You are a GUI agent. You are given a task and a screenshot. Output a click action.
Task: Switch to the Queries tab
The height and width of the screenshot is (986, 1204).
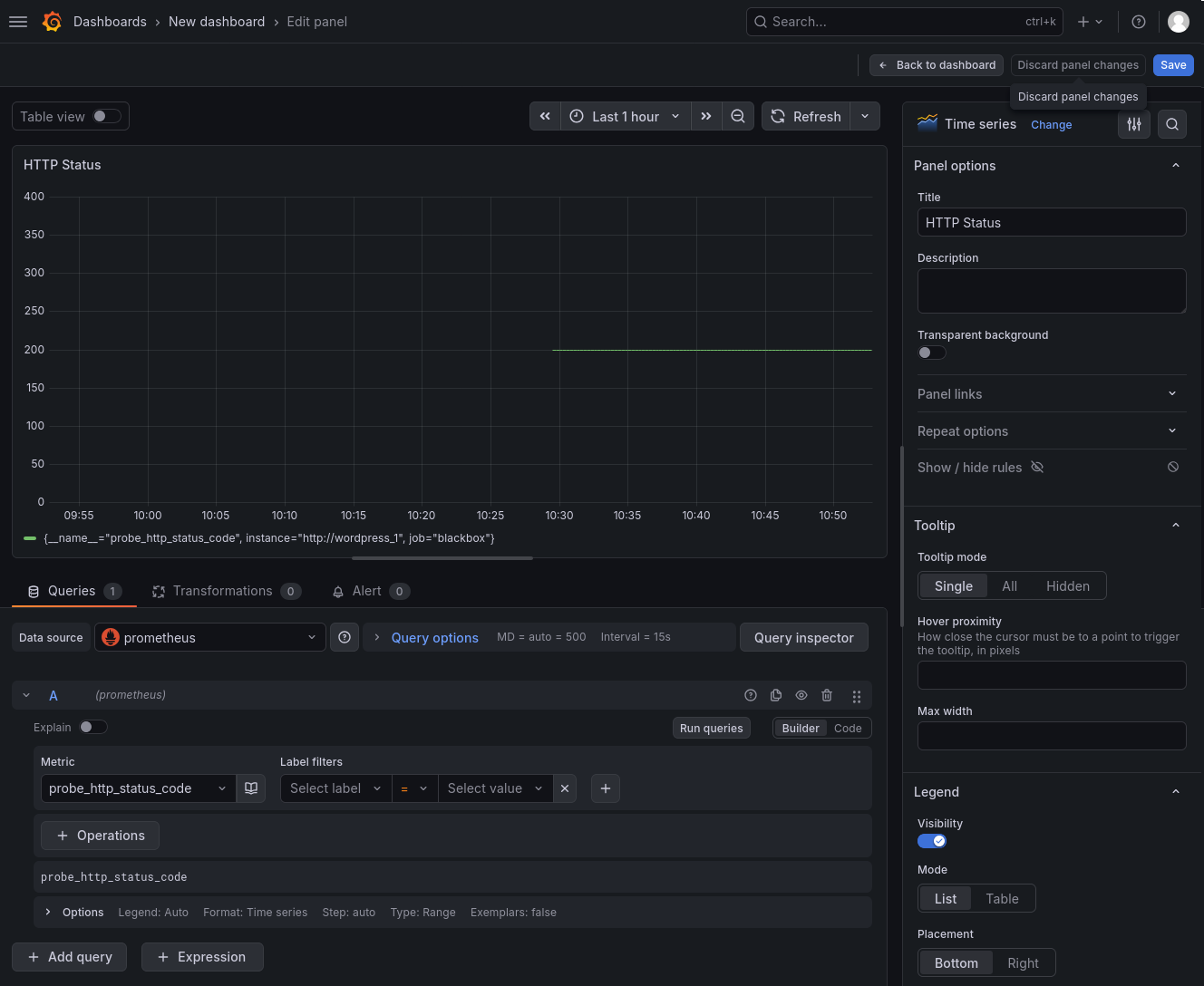(x=74, y=591)
